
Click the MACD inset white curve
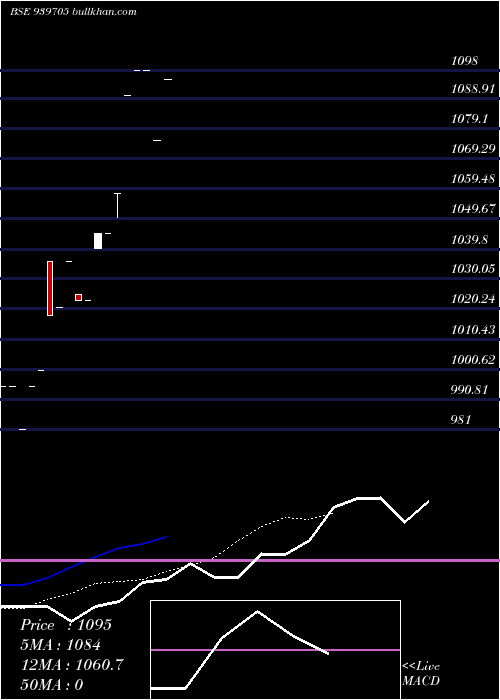coord(240,650)
